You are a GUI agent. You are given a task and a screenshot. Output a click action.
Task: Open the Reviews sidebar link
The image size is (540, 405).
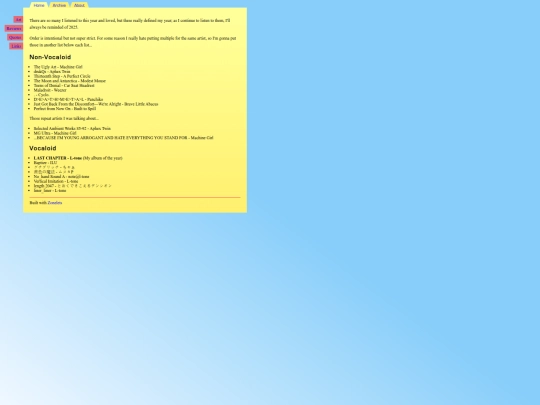(14, 29)
